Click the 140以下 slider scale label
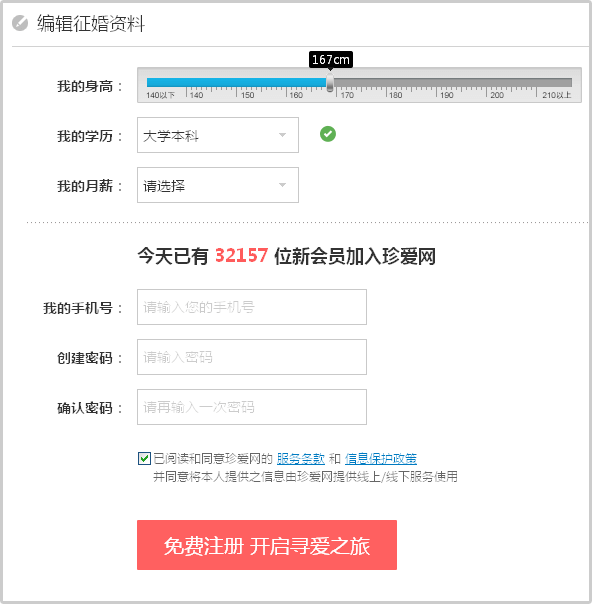 pyautogui.click(x=160, y=95)
